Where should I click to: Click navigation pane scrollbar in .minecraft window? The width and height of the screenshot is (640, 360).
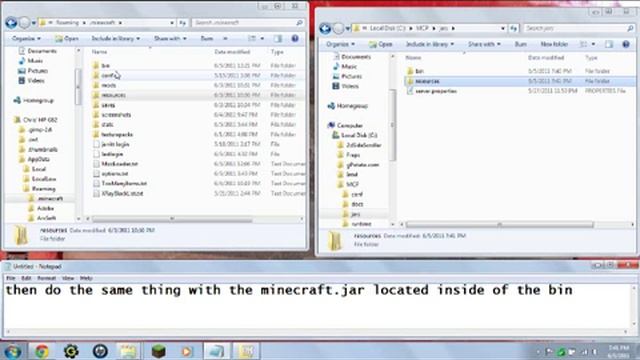coord(78,86)
